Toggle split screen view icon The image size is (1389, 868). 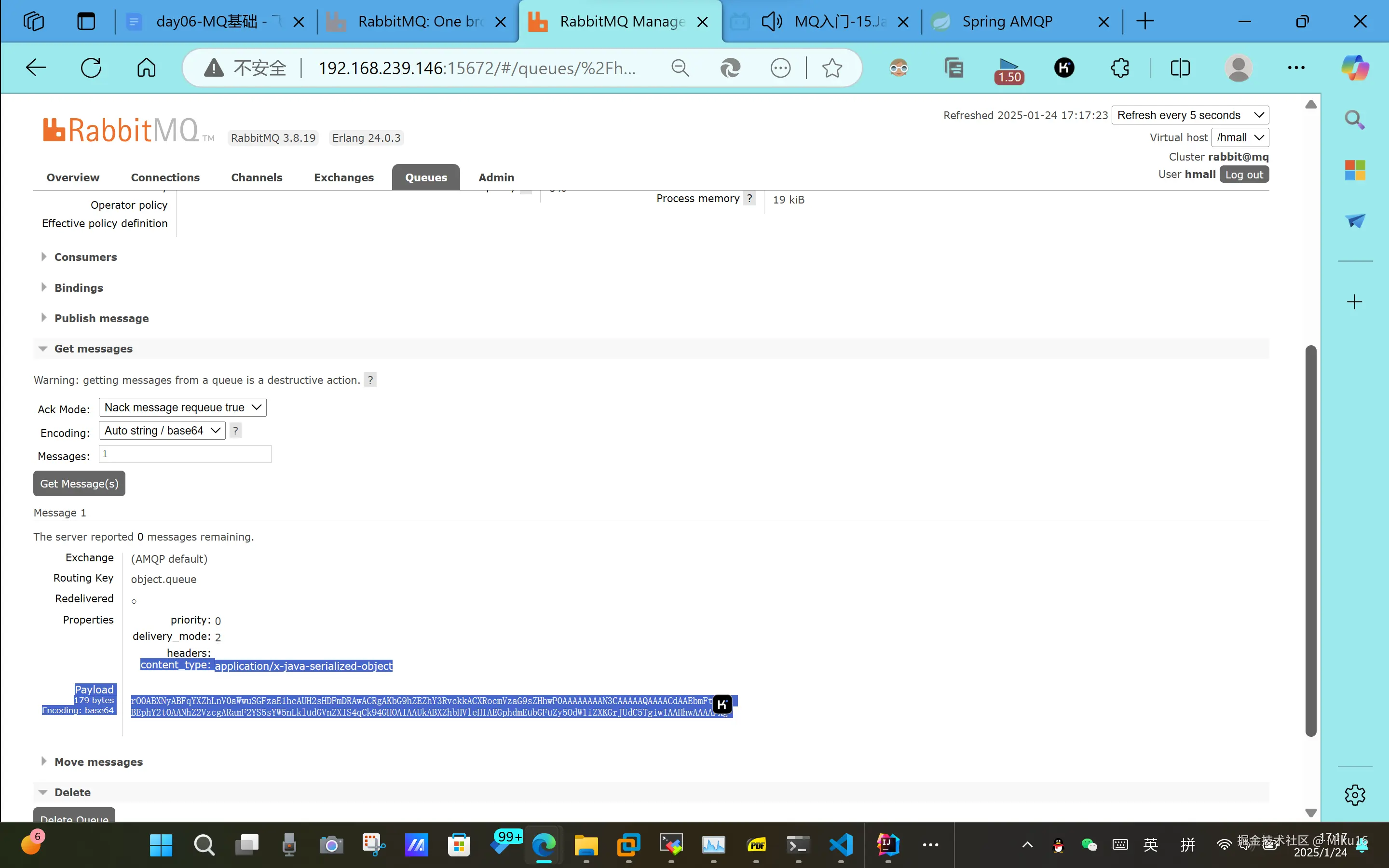1180,68
